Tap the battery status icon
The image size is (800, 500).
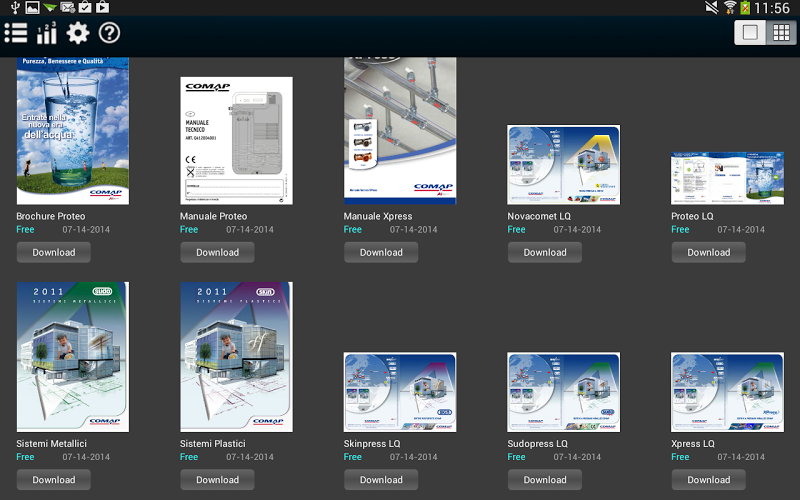pos(745,8)
